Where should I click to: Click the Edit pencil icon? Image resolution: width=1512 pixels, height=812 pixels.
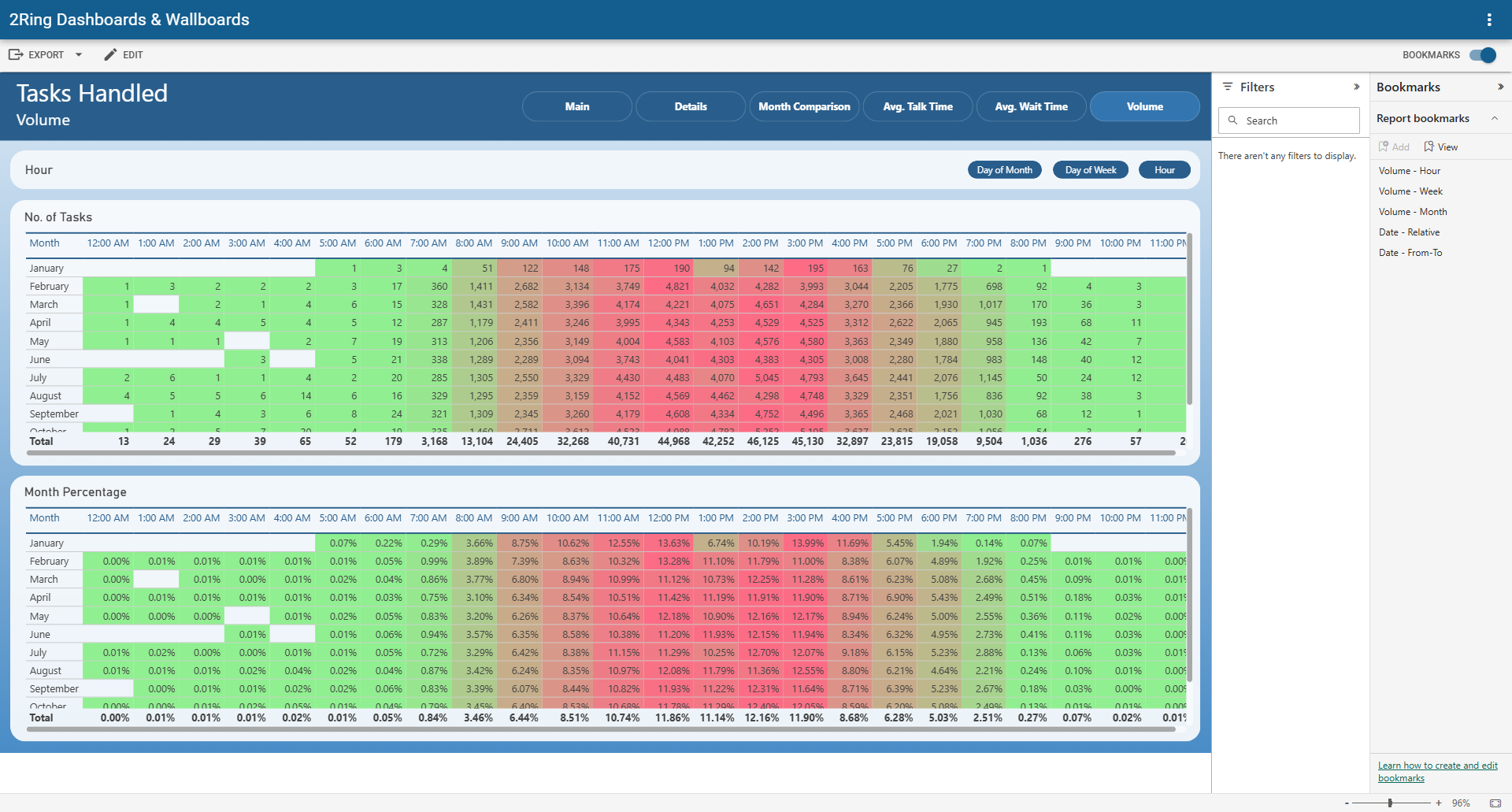(x=110, y=54)
